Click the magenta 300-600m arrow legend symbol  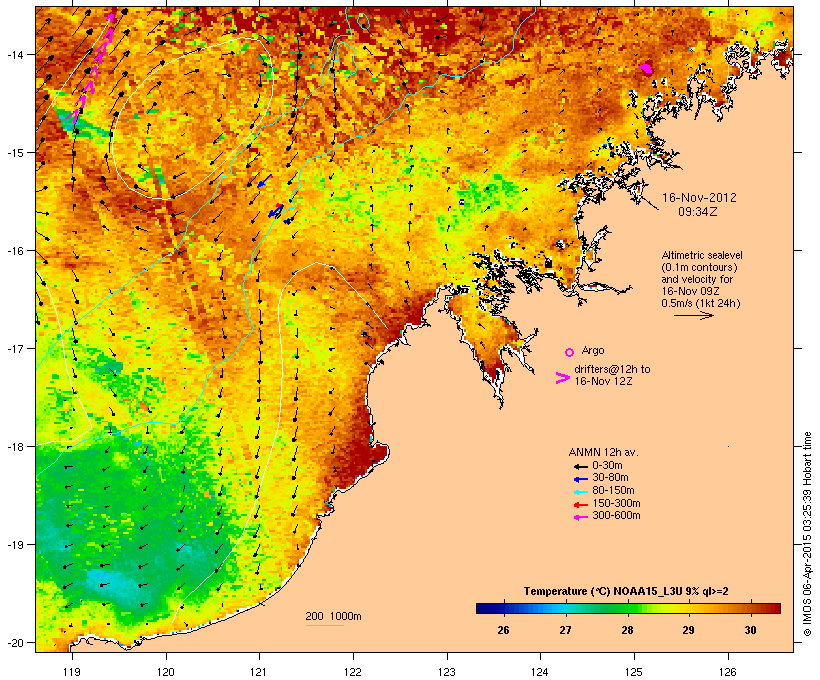[580, 517]
